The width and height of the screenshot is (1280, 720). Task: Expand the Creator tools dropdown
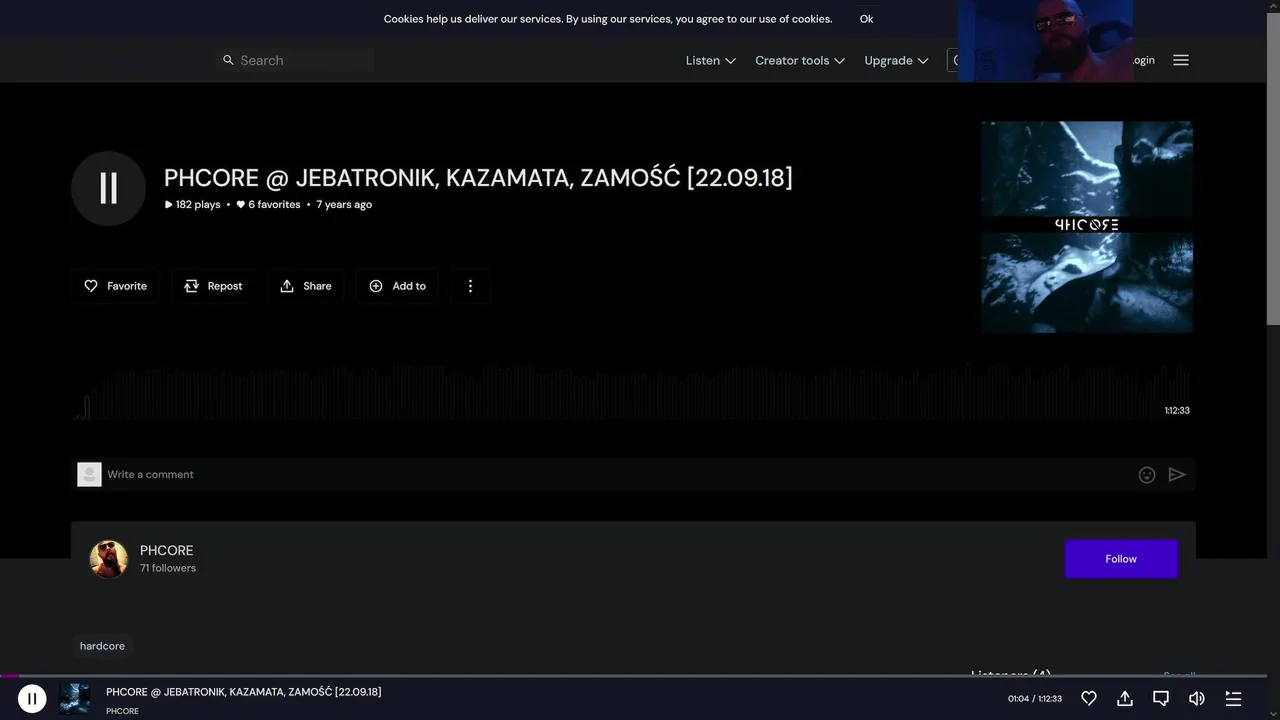[x=800, y=60]
